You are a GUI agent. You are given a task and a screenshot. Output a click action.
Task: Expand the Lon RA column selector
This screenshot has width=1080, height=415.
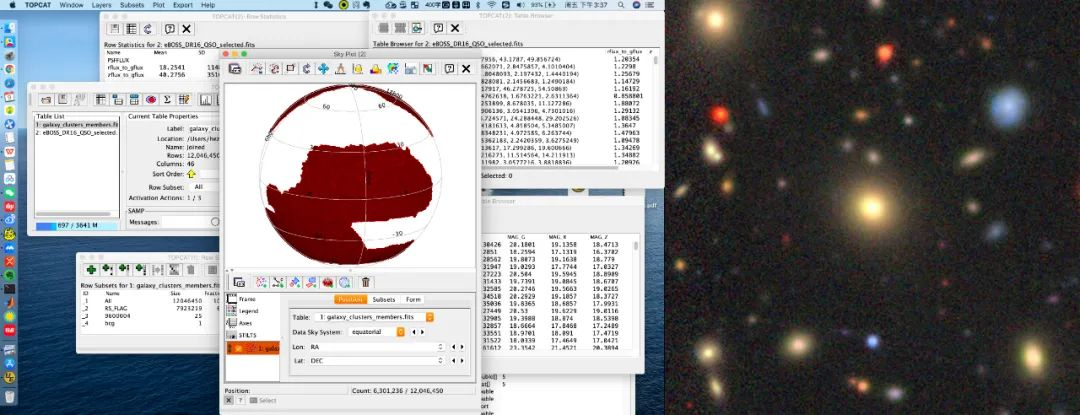pos(440,346)
